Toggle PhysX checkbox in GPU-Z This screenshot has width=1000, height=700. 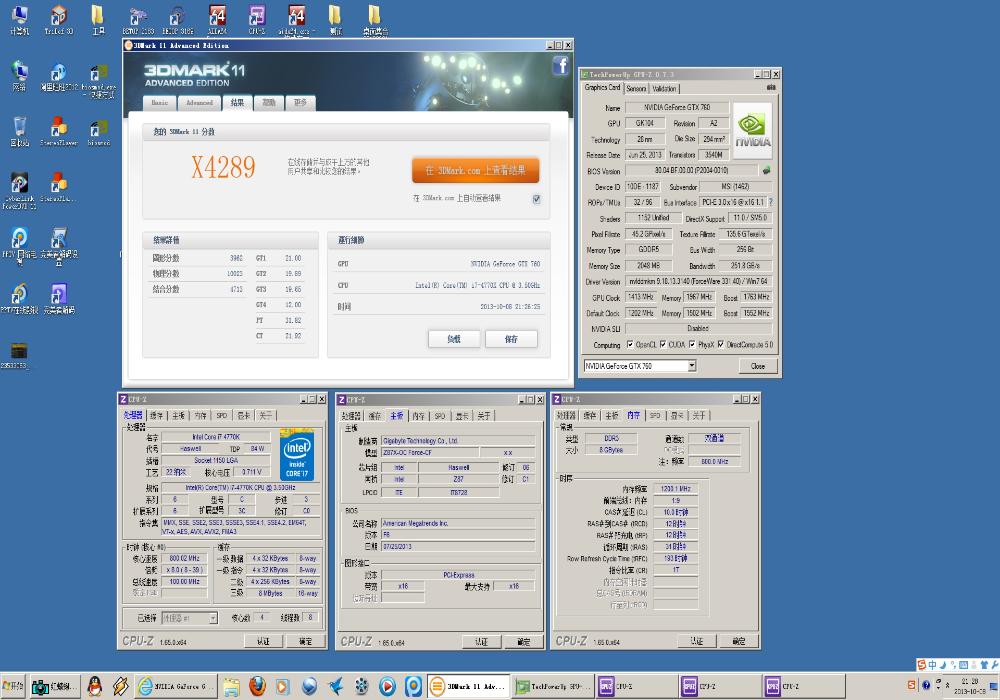tap(692, 344)
